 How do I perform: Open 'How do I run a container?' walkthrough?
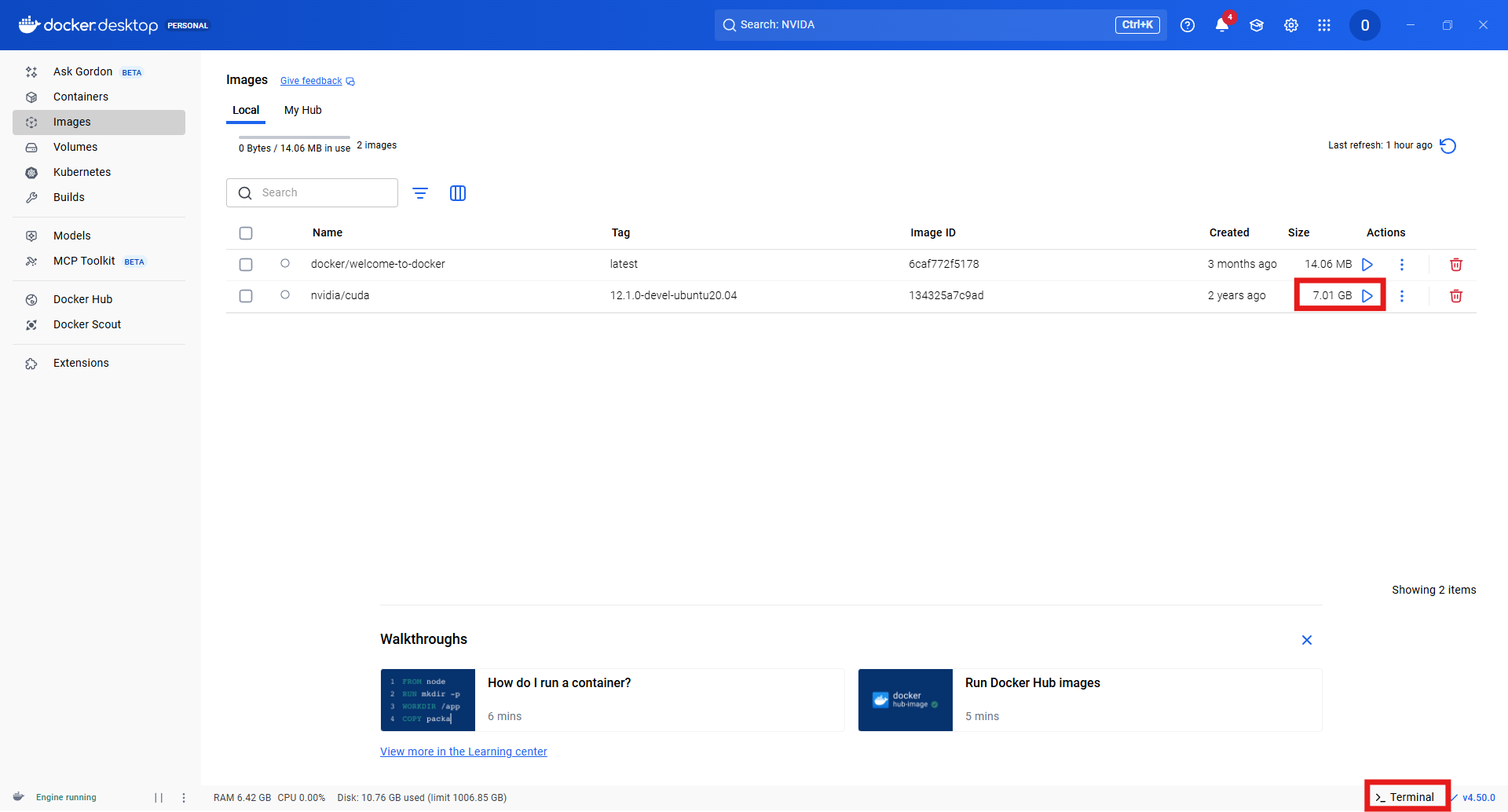613,700
